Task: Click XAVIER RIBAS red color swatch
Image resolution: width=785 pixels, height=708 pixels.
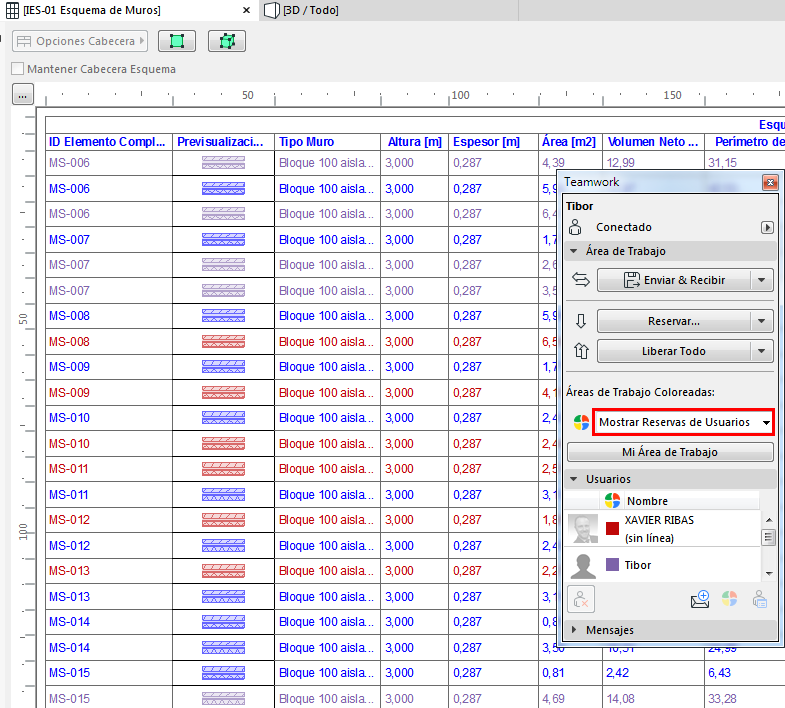Action: pos(612,529)
